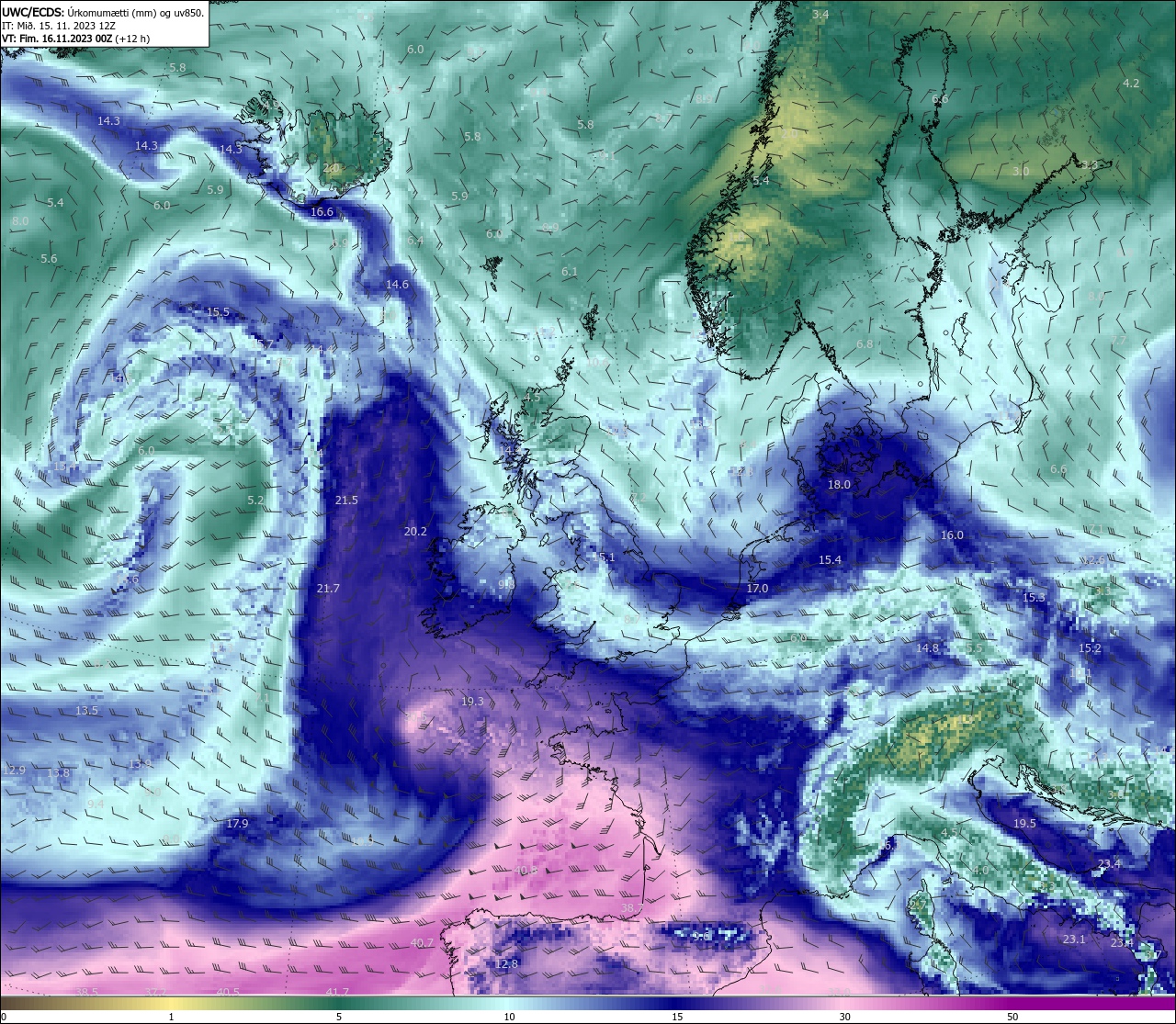Click the 1 tick on the color scale
This screenshot has height=1024, width=1176.
coord(171,1017)
